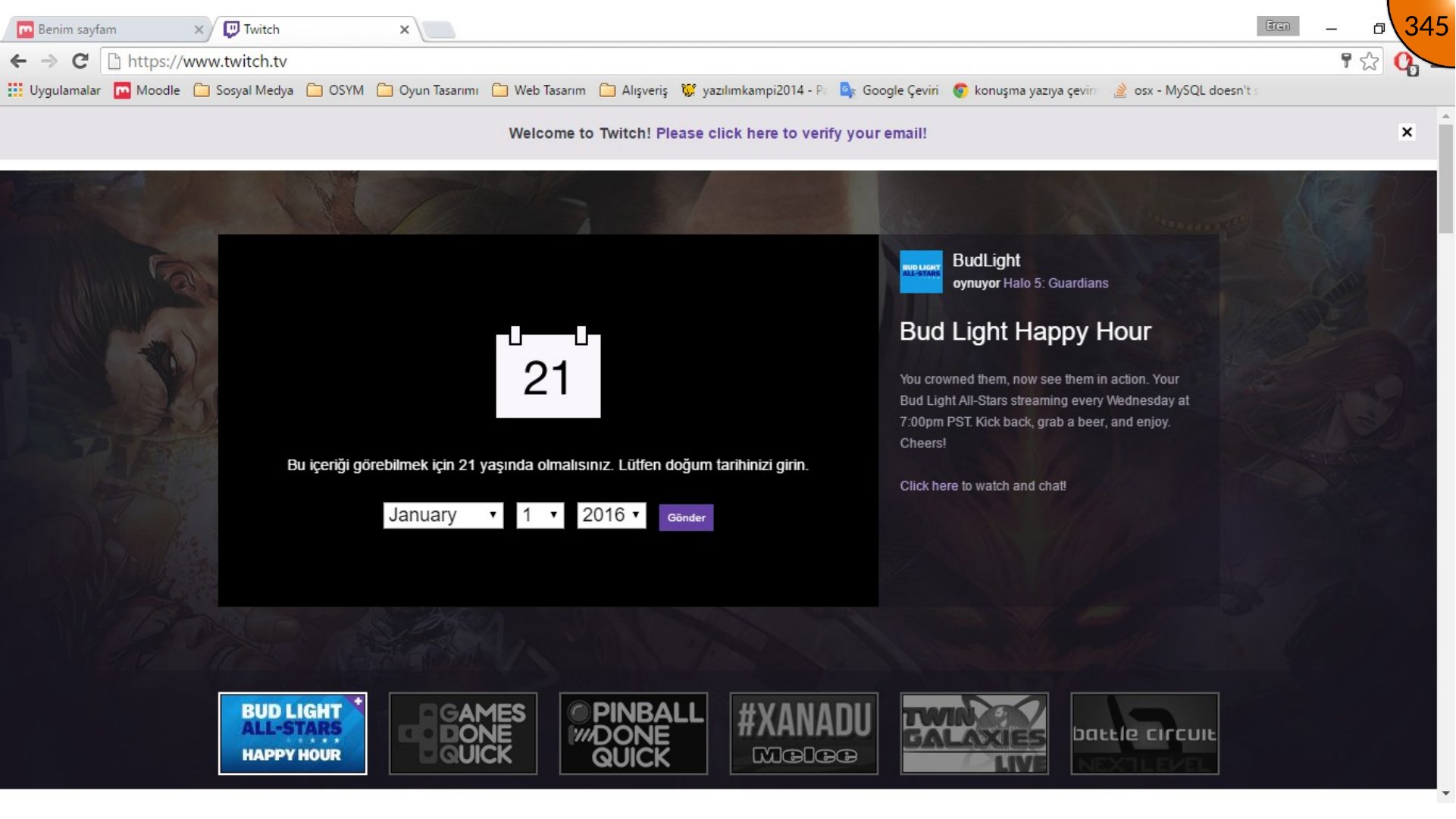Click the calendar 21 age icon
Image resolution: width=1456 pixels, height=819 pixels.
548,372
